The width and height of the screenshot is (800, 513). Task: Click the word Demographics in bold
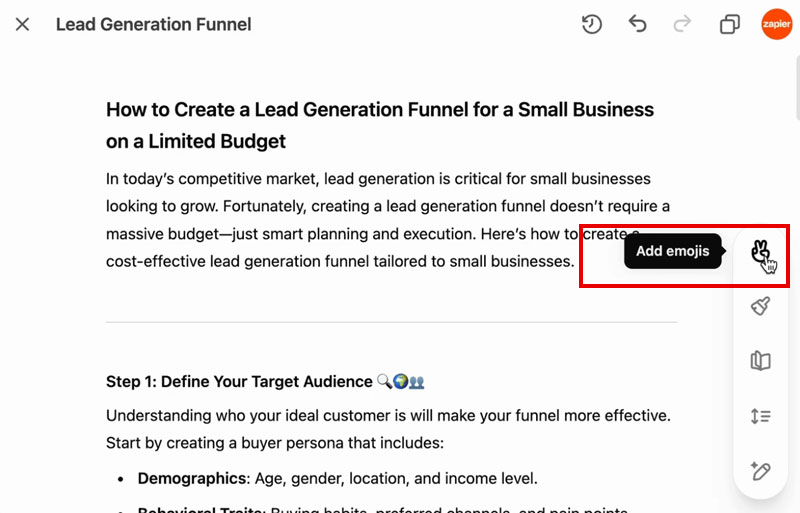pyautogui.click(x=189, y=478)
